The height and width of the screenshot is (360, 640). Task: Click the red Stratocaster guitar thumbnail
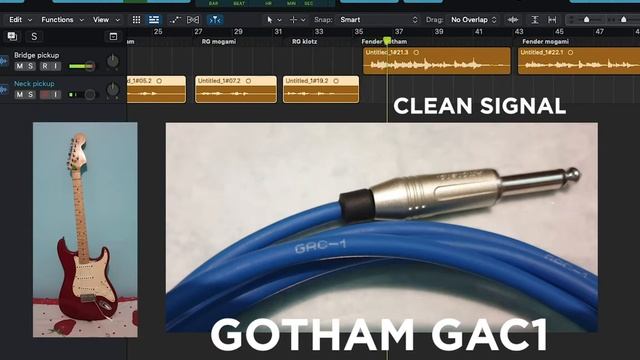[x=85, y=230]
